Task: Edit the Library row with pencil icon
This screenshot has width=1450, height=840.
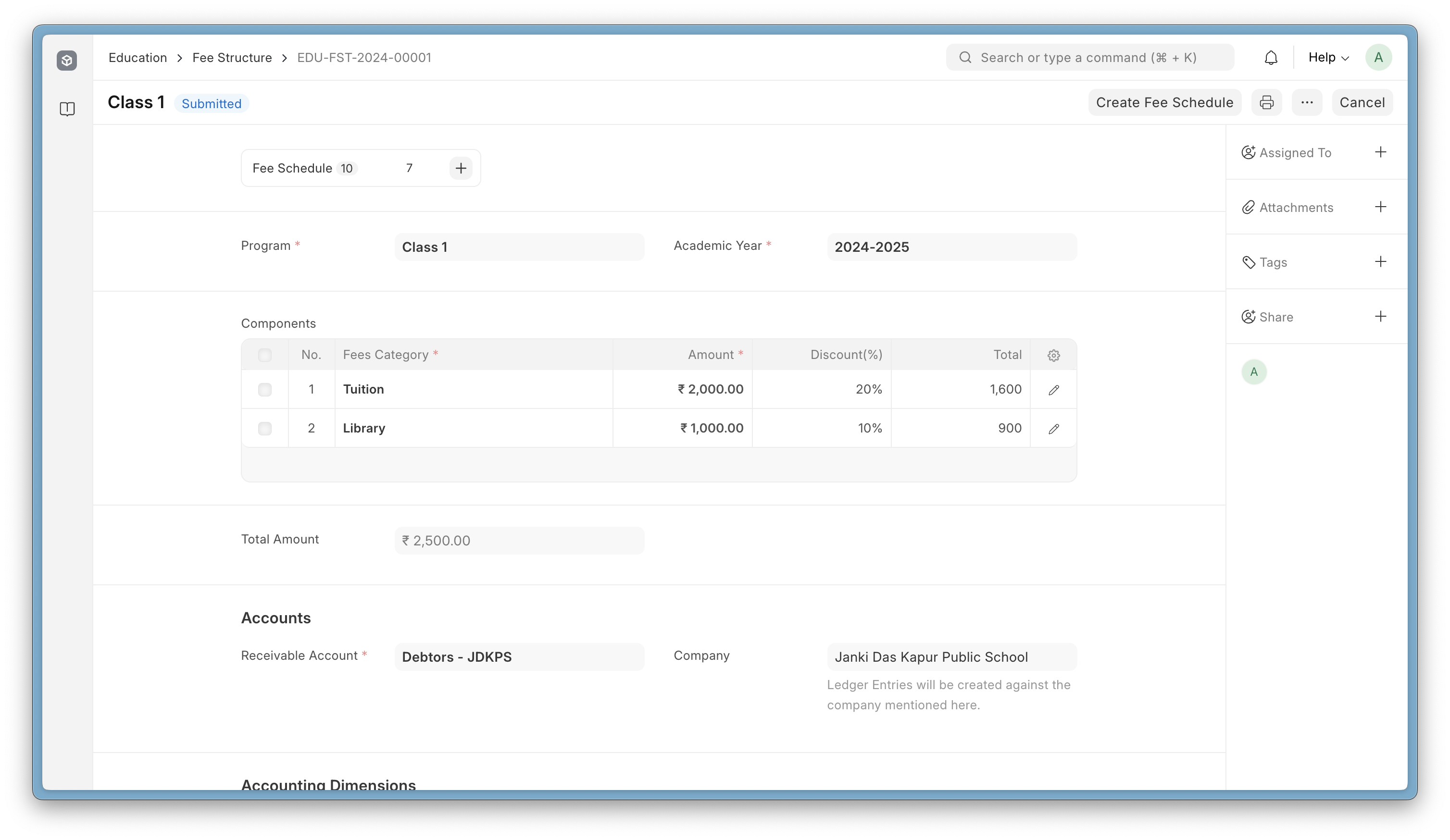Action: (1053, 429)
